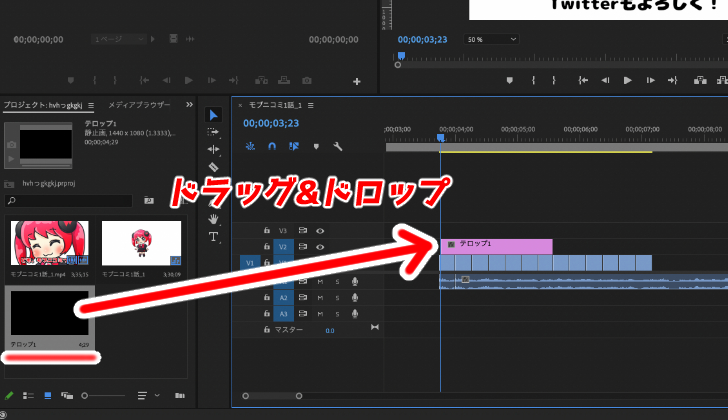Click new bin from search icon
Viewport: 728px width, 420px height.
point(149,200)
